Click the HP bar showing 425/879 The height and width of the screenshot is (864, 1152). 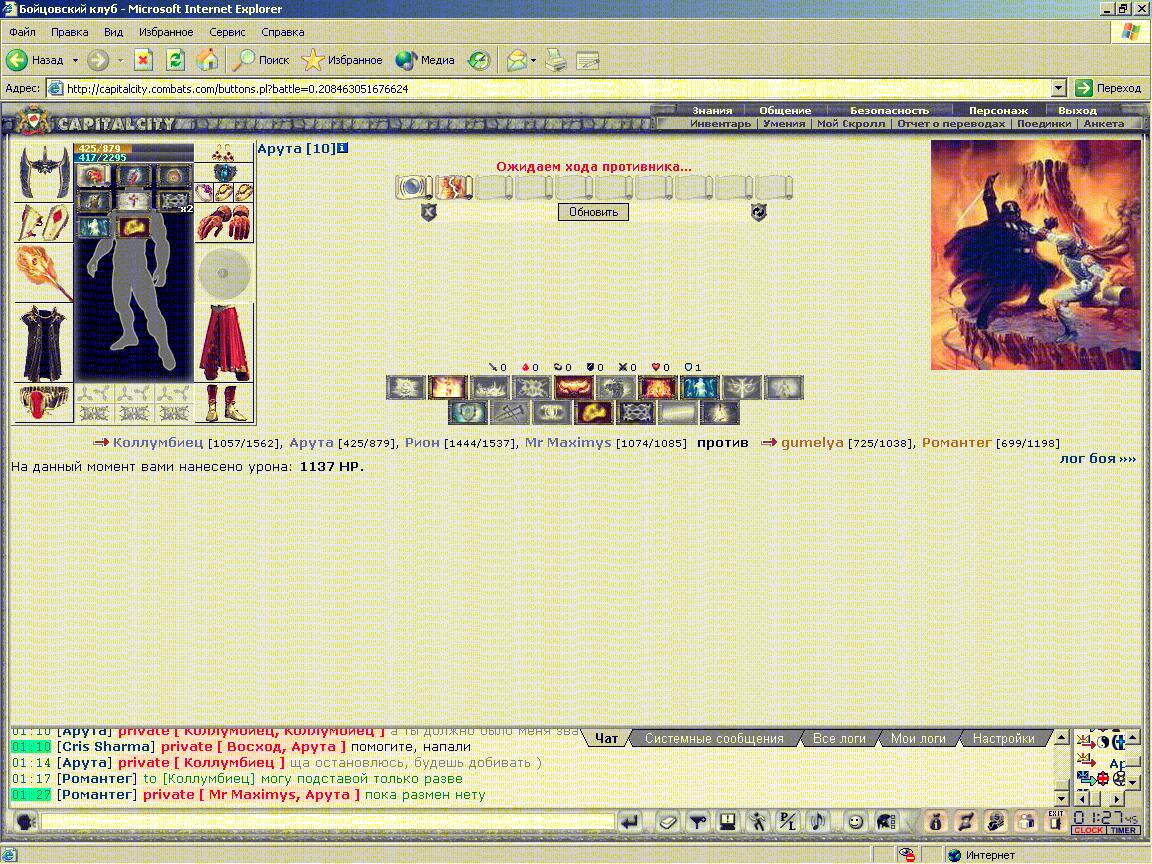[133, 148]
